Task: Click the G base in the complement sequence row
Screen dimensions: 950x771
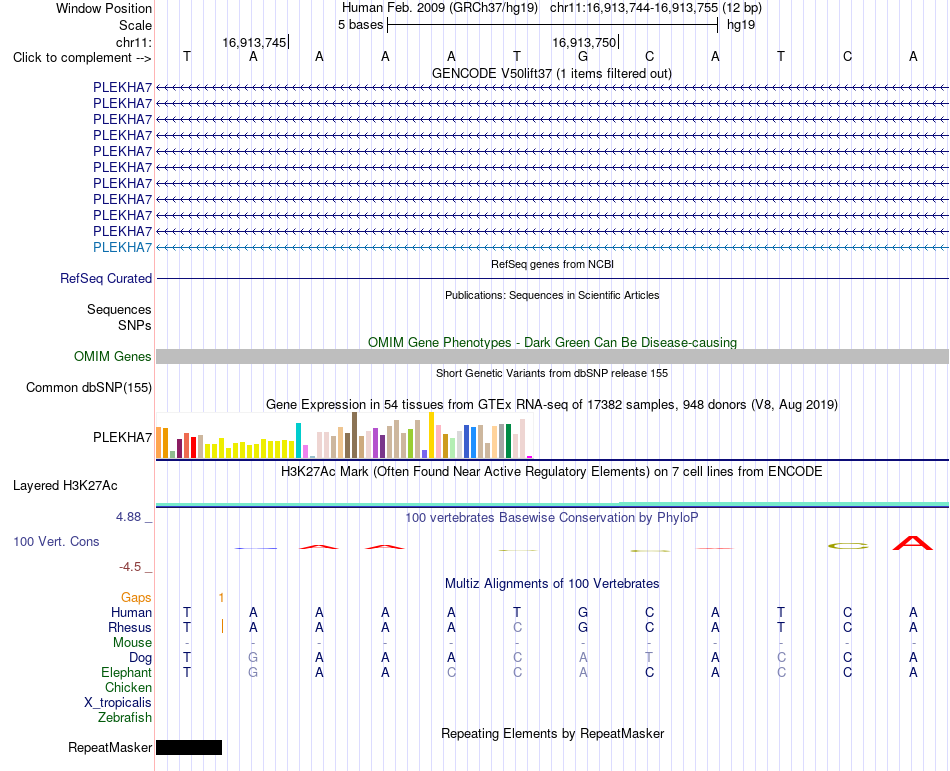Action: (x=583, y=57)
